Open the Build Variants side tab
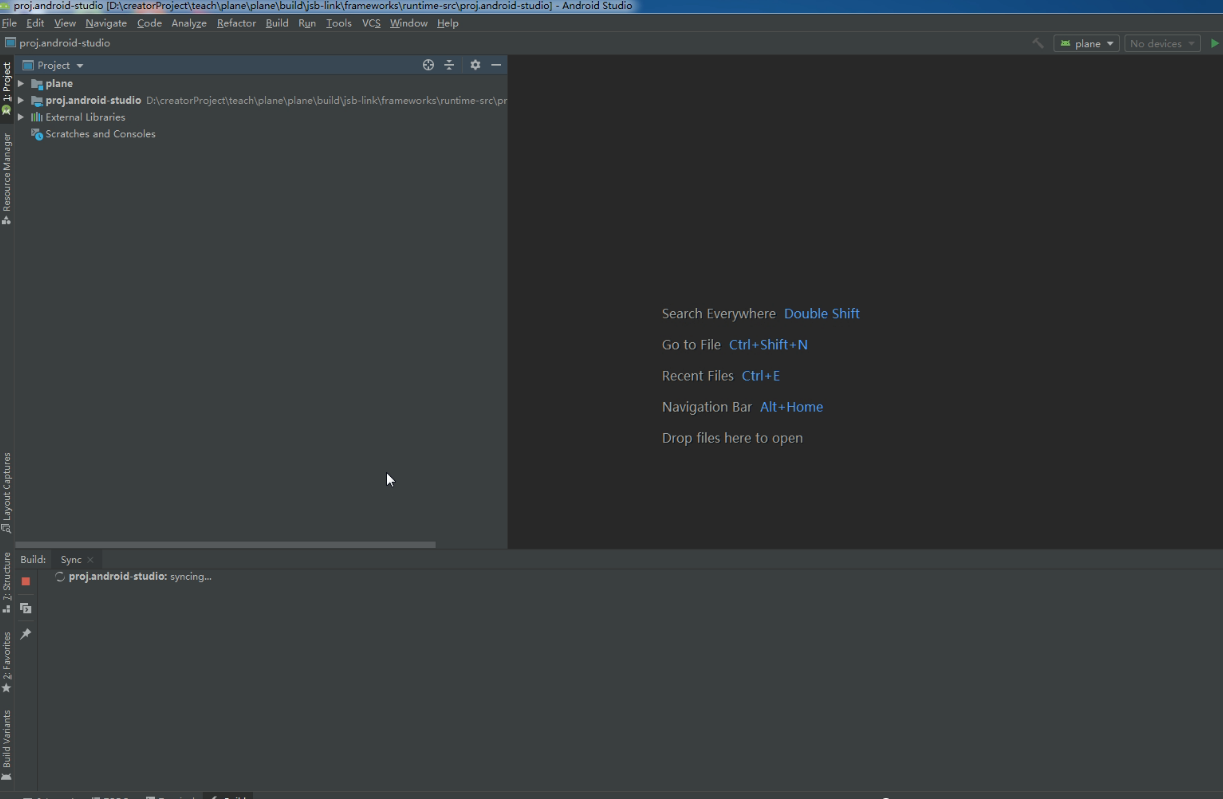The height and width of the screenshot is (799, 1223). [x=7, y=745]
